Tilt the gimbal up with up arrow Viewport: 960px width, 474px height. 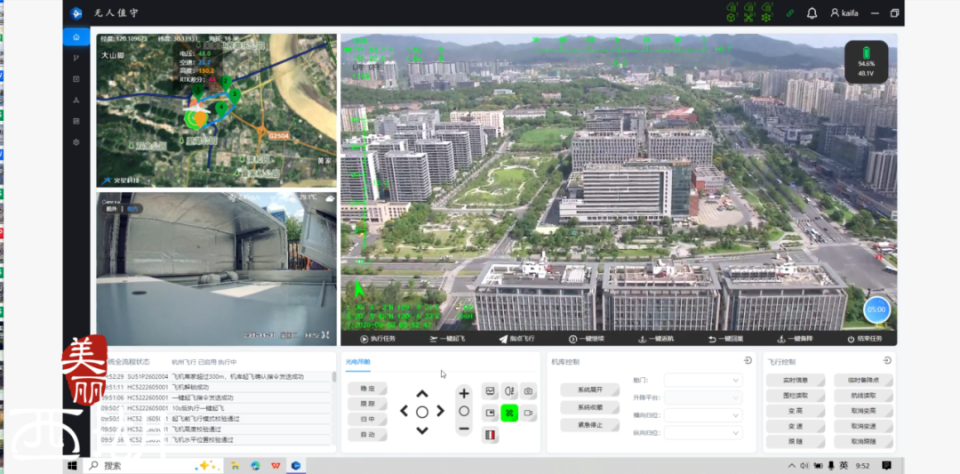pos(422,394)
